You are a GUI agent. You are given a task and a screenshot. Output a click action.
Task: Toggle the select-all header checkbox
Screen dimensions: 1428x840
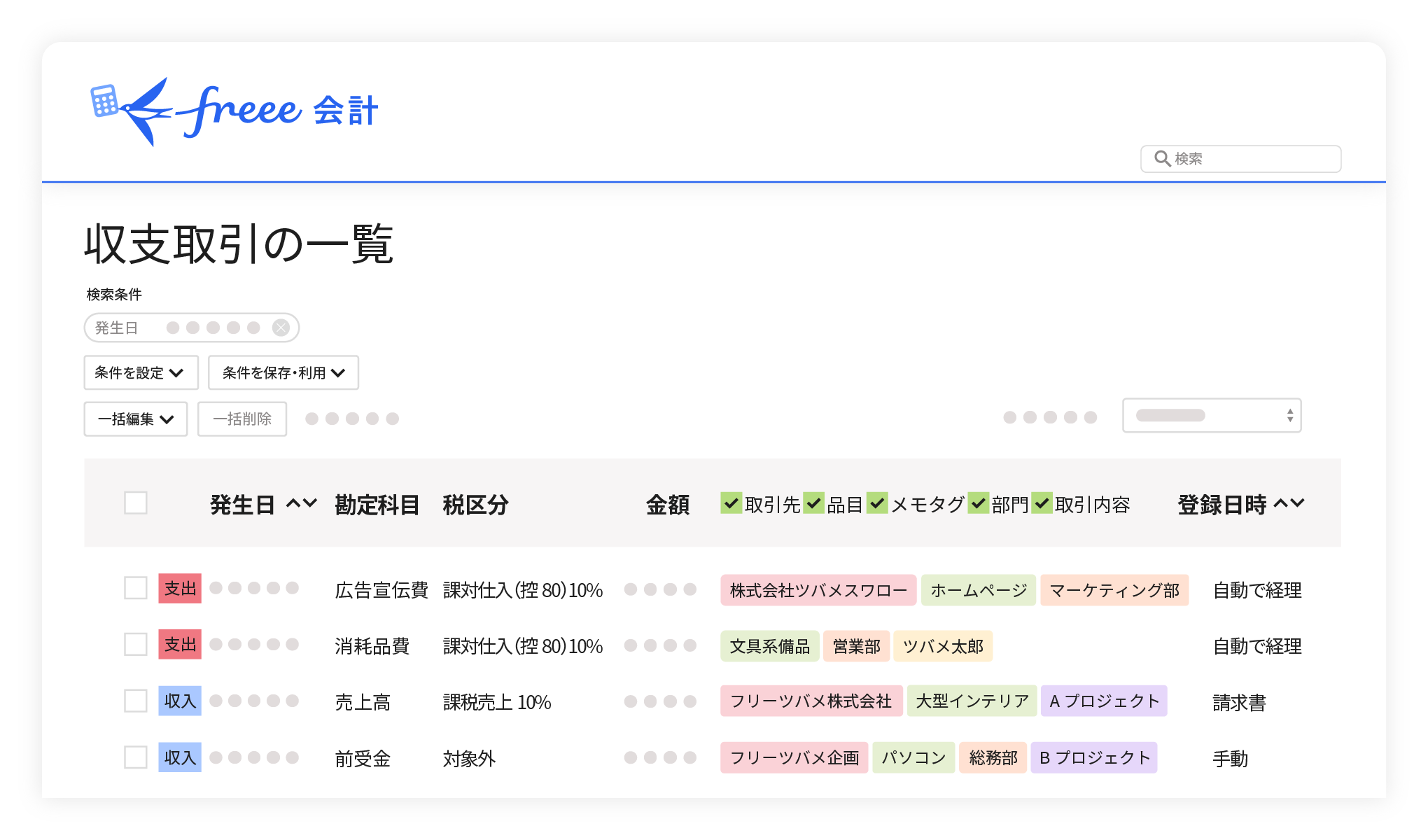pyautogui.click(x=136, y=503)
